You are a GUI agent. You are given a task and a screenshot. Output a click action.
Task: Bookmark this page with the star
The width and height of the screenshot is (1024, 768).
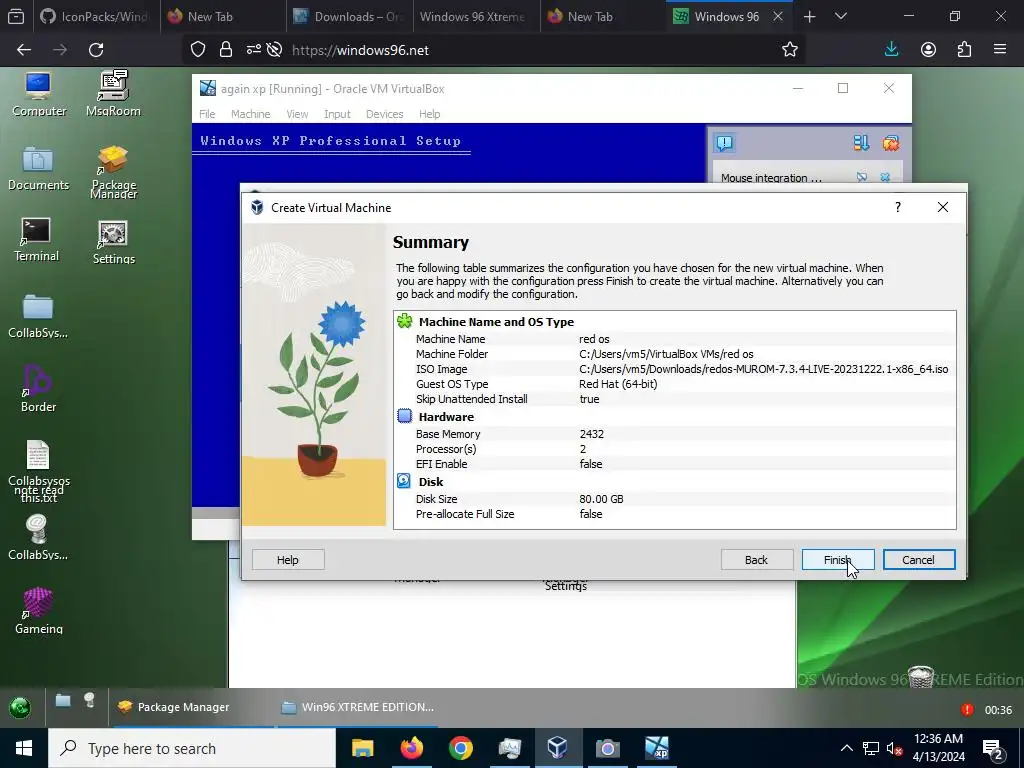[x=790, y=50]
